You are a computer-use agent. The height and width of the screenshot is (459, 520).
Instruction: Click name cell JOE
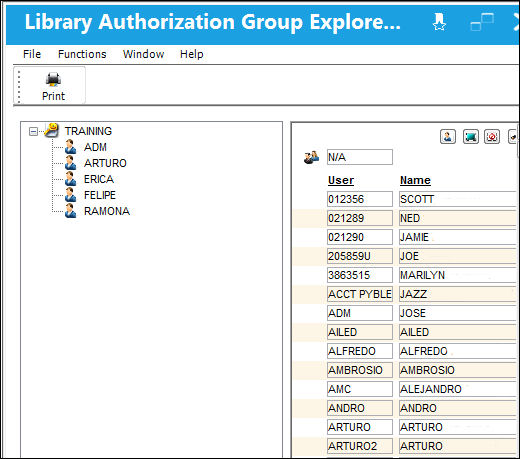[458, 256]
